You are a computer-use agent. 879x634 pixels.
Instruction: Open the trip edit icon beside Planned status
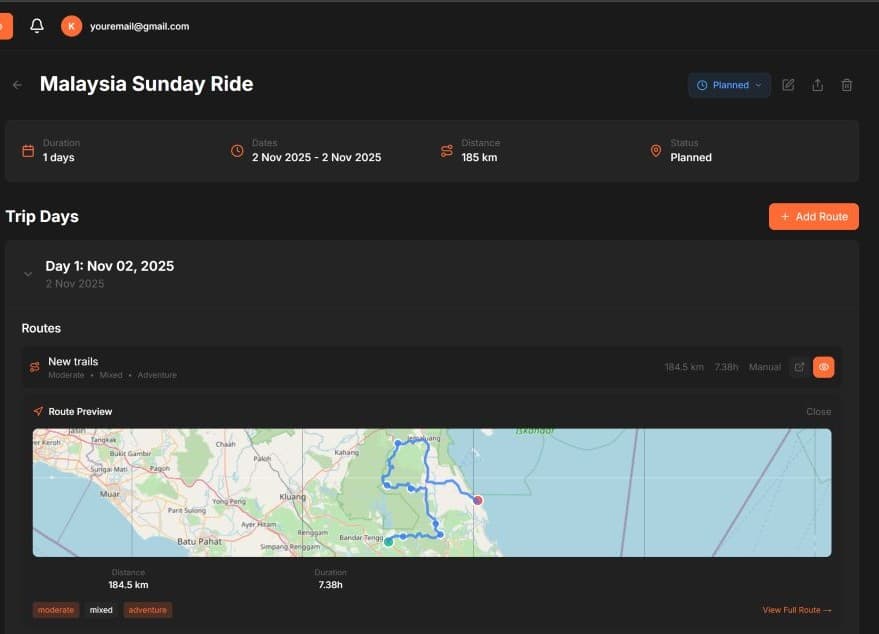click(x=787, y=85)
